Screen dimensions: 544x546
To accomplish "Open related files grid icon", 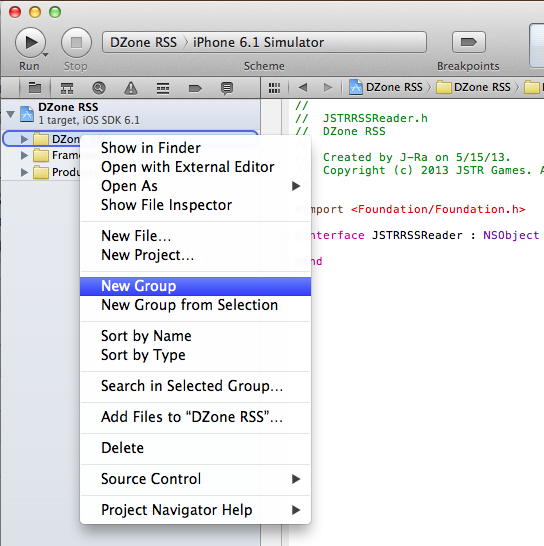I will (x=274, y=88).
